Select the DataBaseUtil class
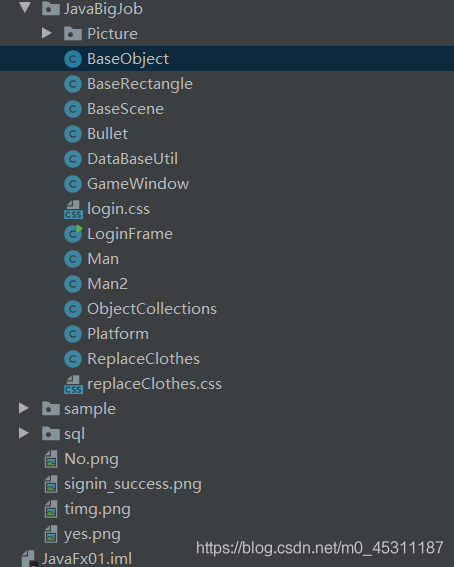 tap(133, 159)
